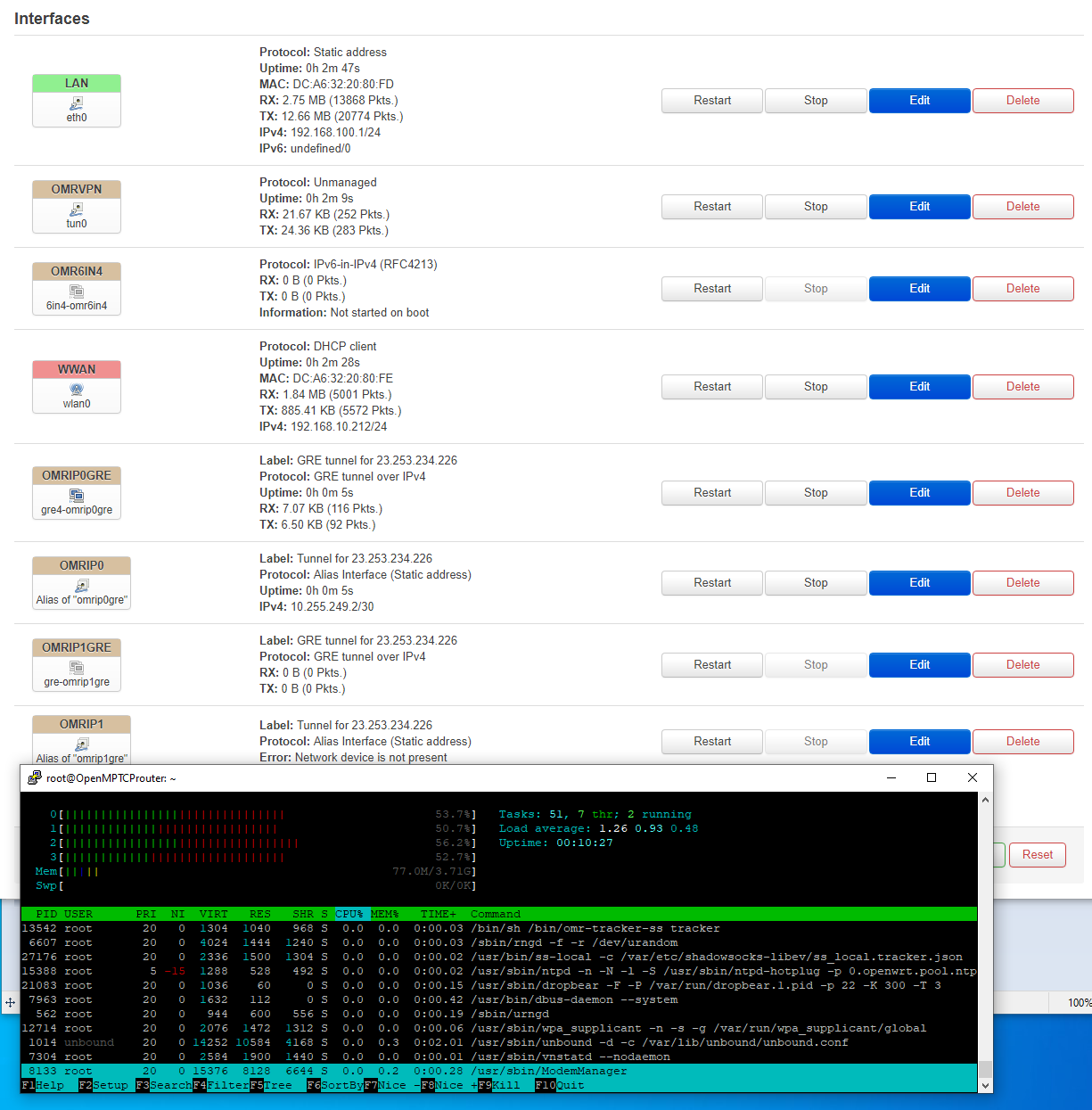Edit the OMR6IN4 interface
The width and height of the screenshot is (1092, 1110).
tap(920, 289)
